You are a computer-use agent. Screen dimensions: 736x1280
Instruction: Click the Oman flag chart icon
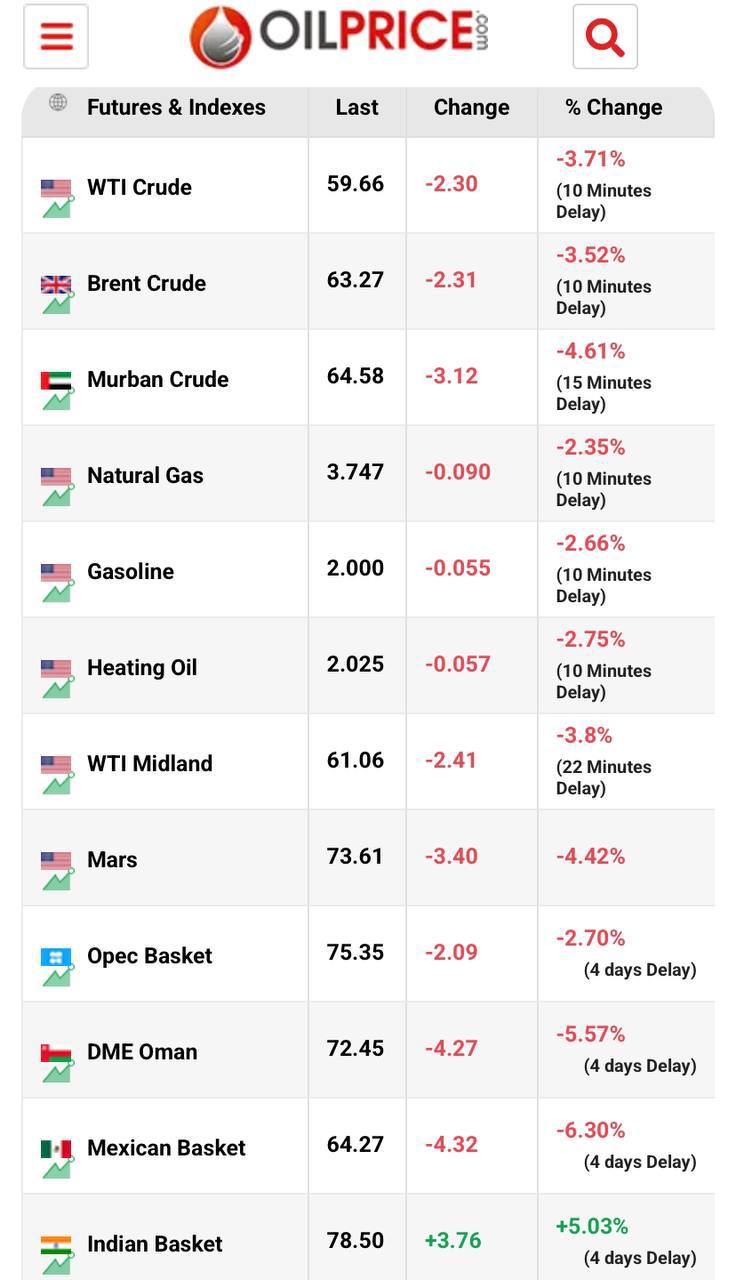click(56, 1062)
